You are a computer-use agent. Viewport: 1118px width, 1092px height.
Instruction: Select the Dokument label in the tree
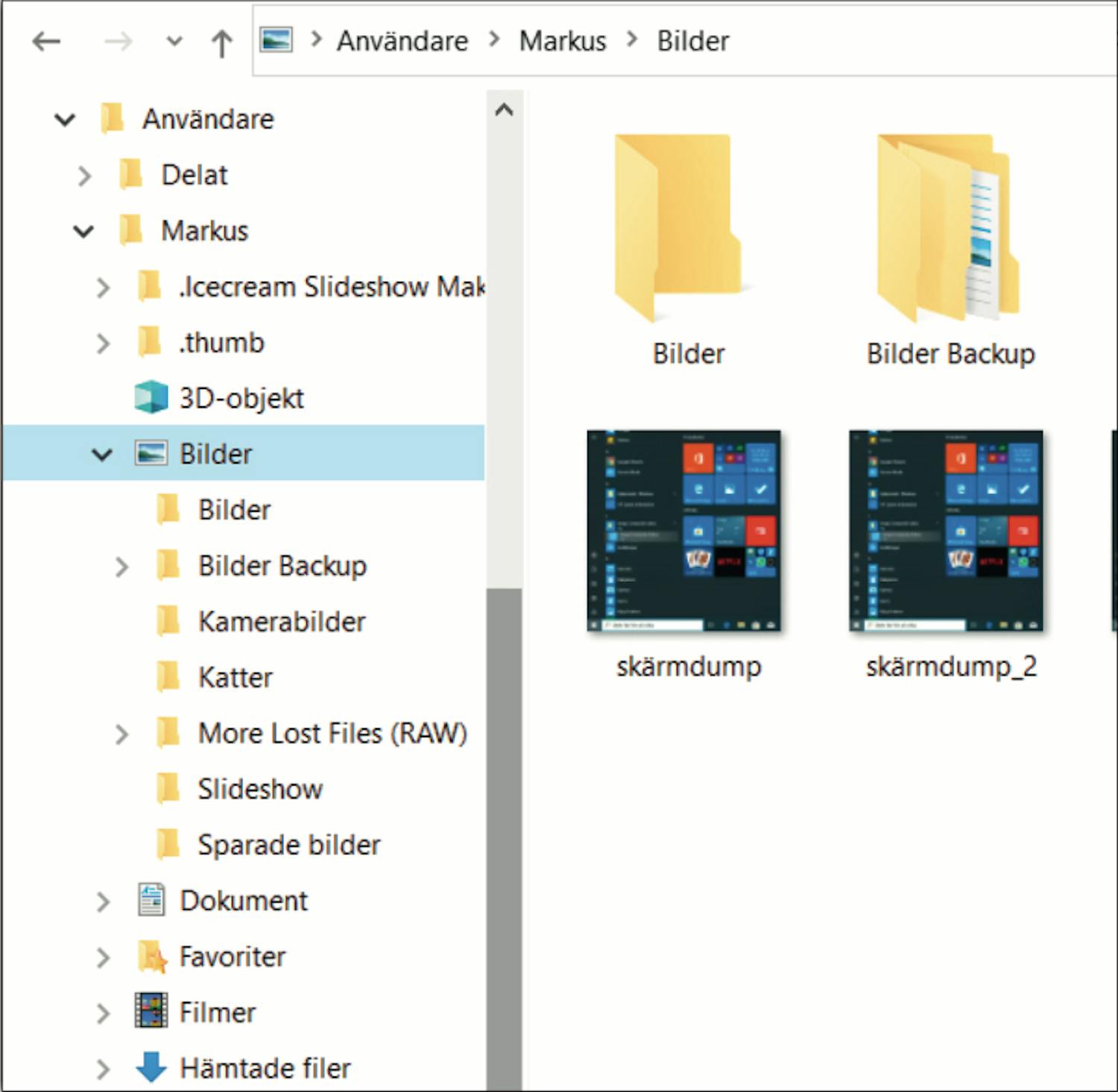click(244, 900)
